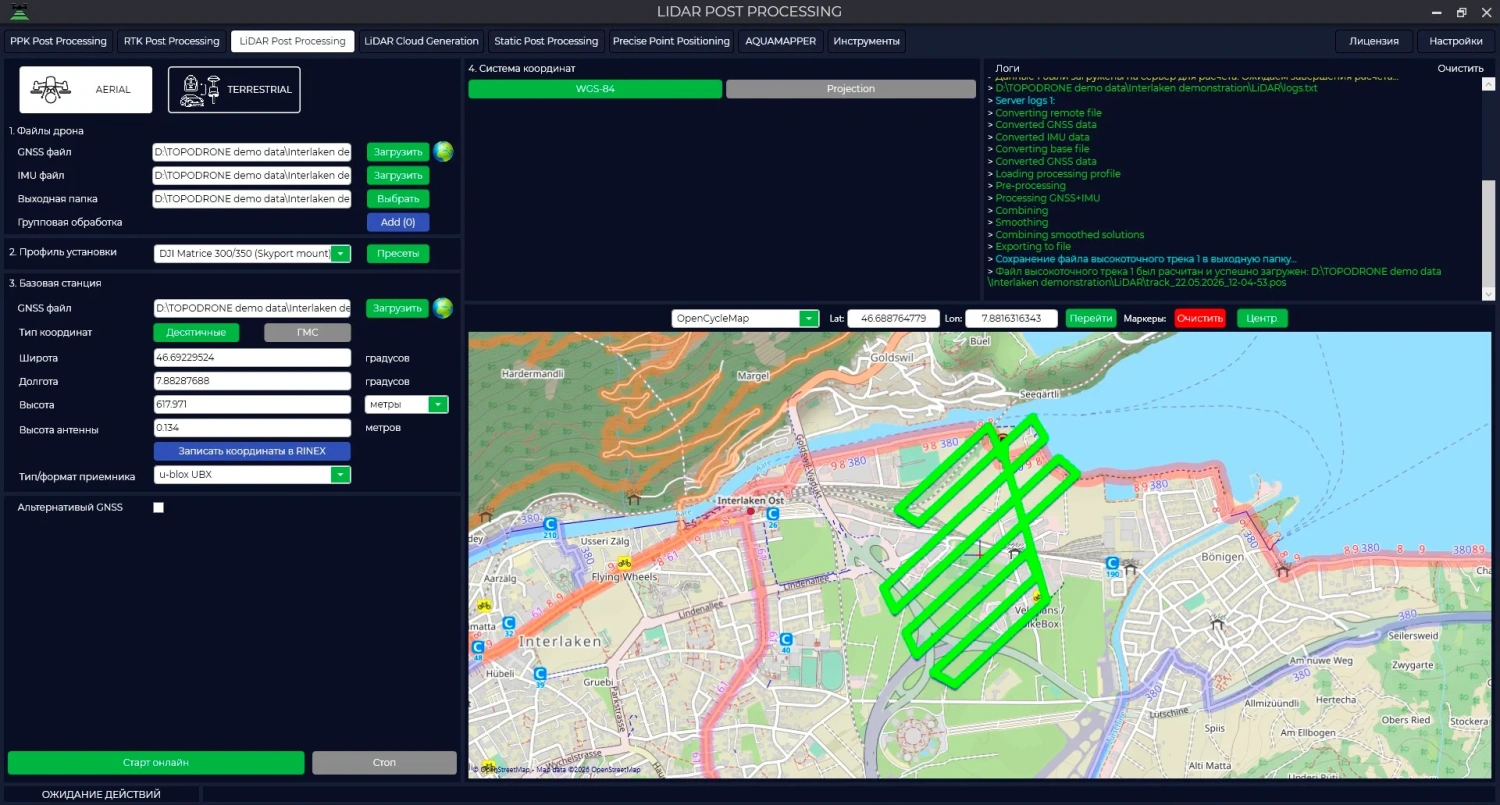Click the map Lon input field
Image resolution: width=1500 pixels, height=805 pixels.
click(x=1011, y=319)
